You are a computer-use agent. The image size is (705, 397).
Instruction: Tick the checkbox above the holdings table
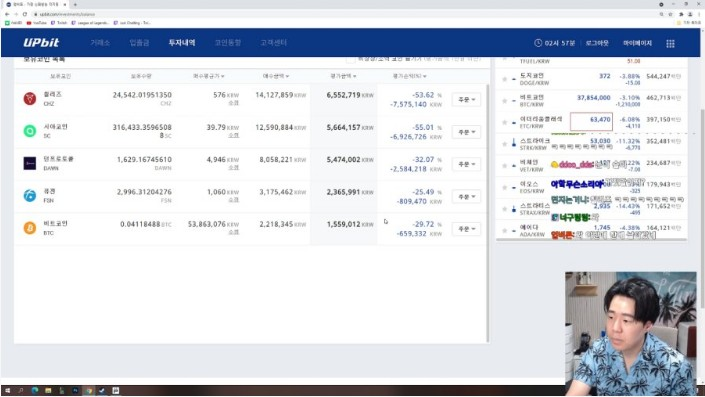click(350, 59)
